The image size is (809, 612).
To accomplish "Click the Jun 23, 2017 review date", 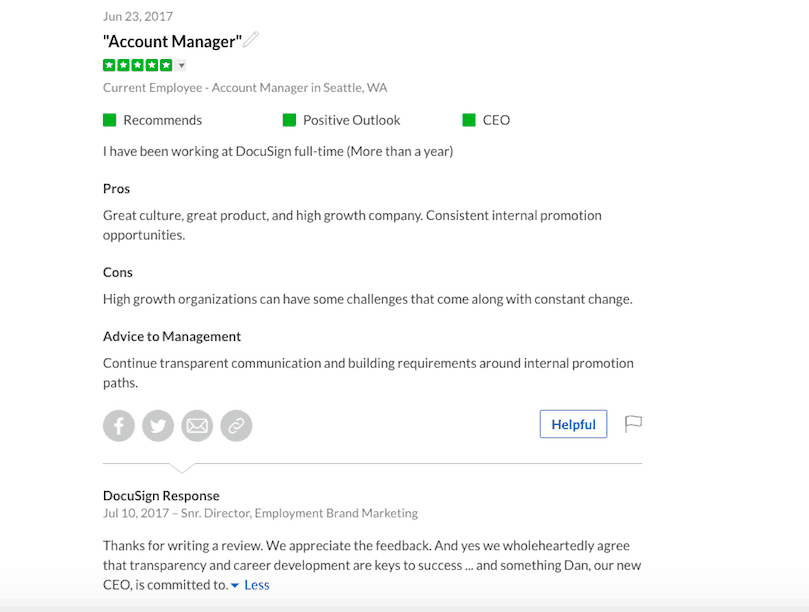I will 138,17.
